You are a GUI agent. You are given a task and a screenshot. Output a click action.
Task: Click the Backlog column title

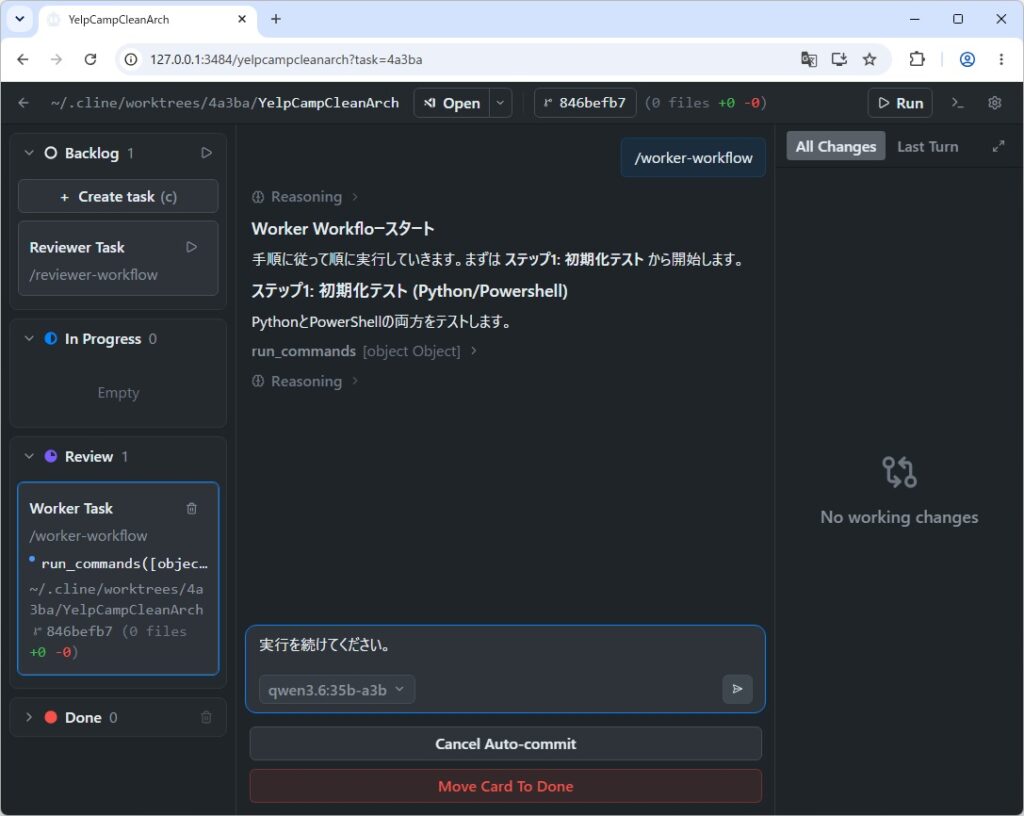tap(91, 153)
